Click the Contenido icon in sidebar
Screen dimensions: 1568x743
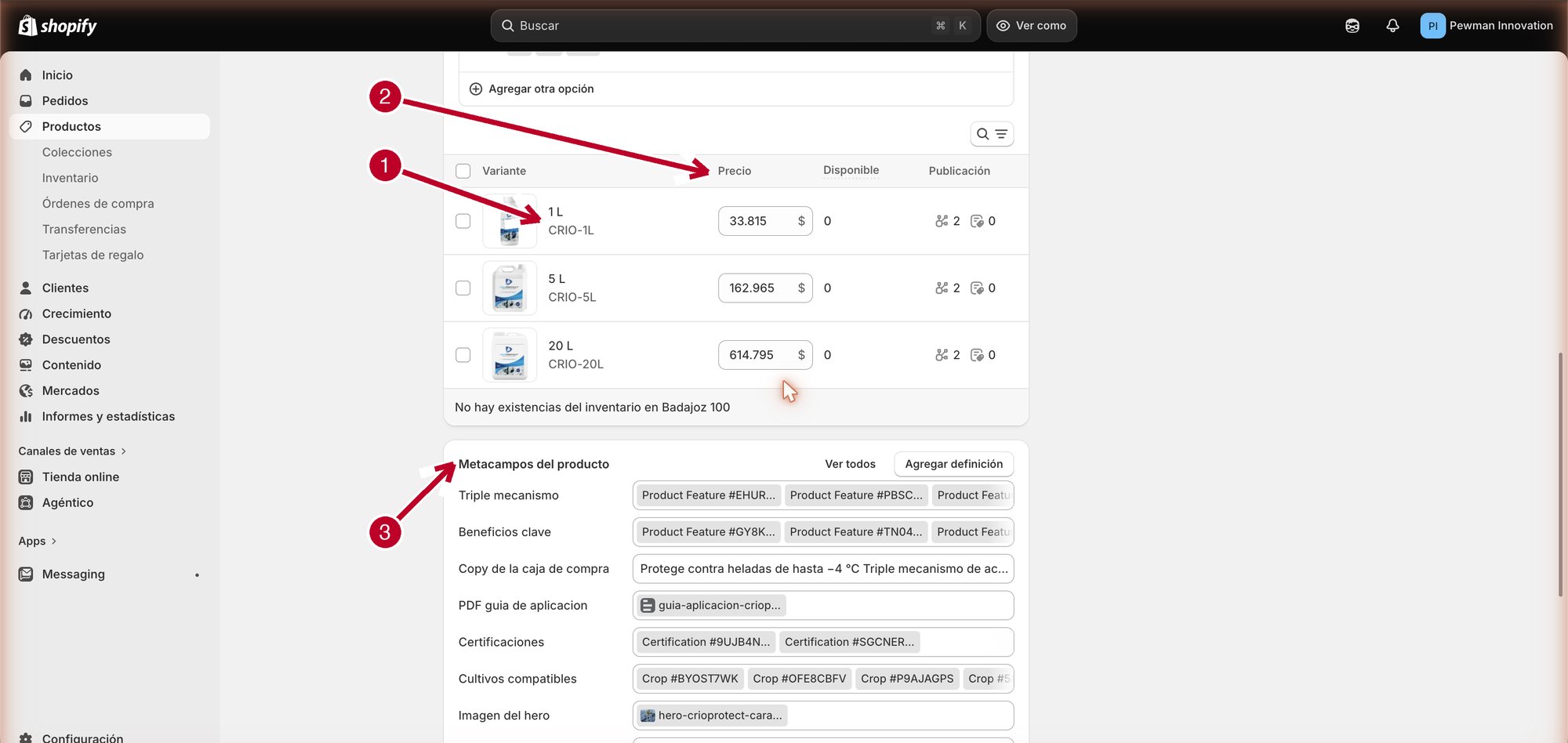tap(26, 365)
